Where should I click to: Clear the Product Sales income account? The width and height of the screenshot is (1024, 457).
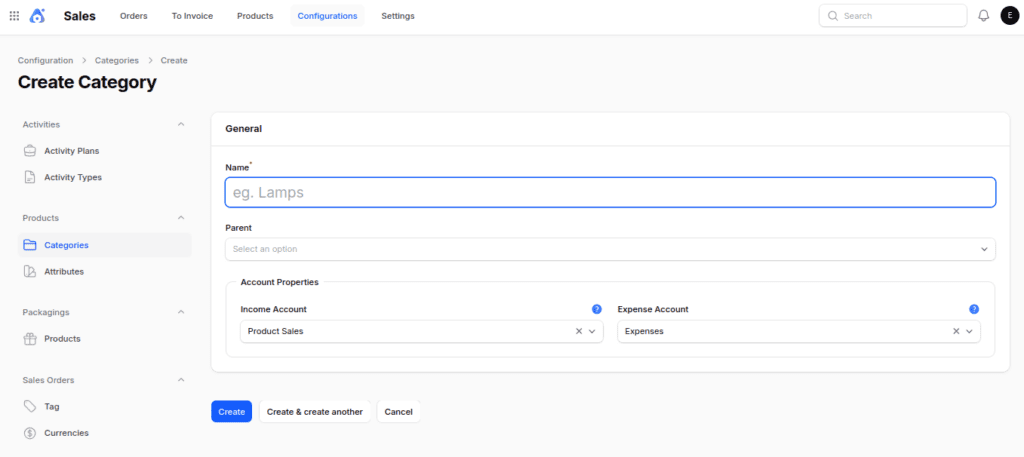click(x=579, y=331)
